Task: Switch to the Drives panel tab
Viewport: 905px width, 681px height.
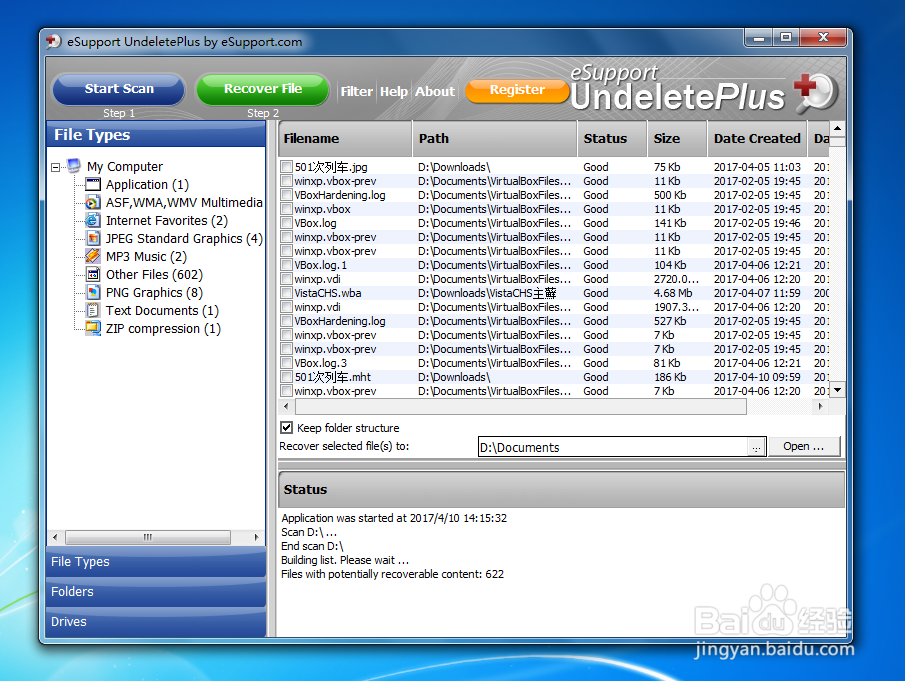Action: click(155, 622)
